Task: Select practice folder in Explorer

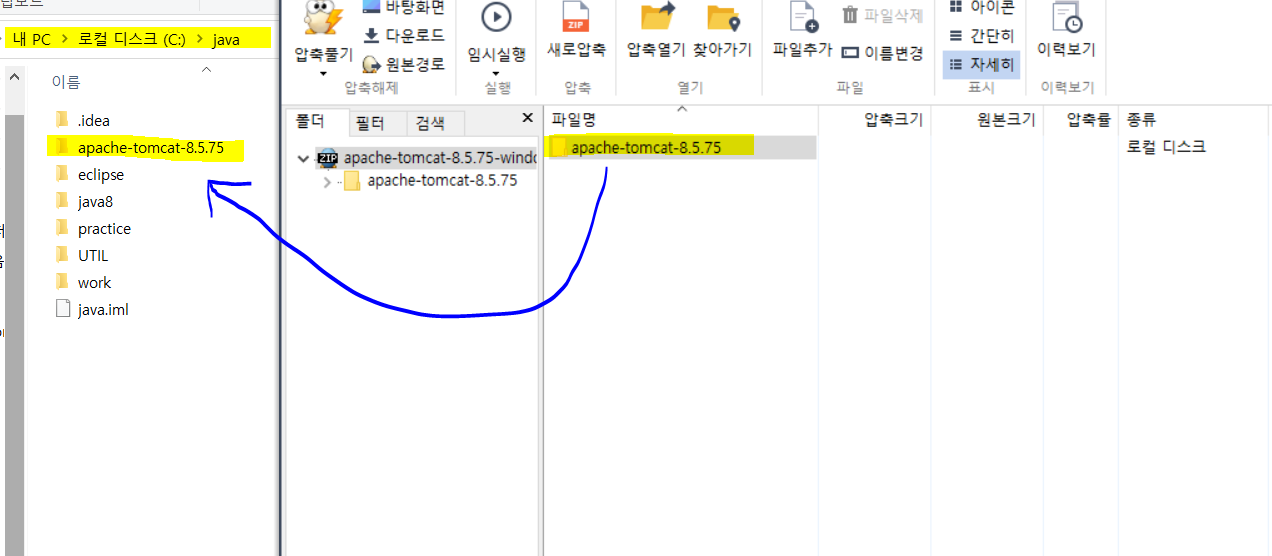Action: 92,228
